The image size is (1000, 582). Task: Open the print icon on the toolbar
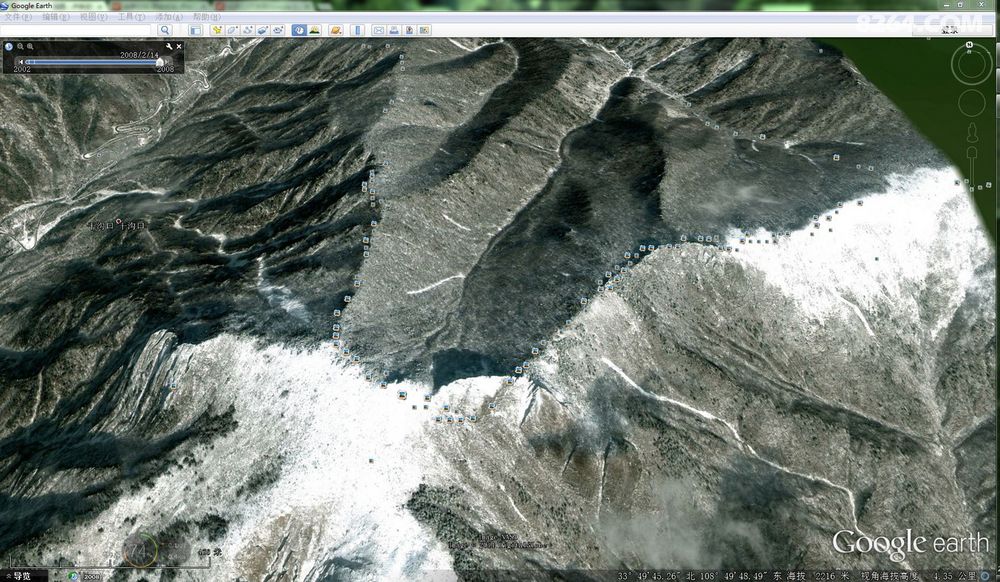point(394,31)
